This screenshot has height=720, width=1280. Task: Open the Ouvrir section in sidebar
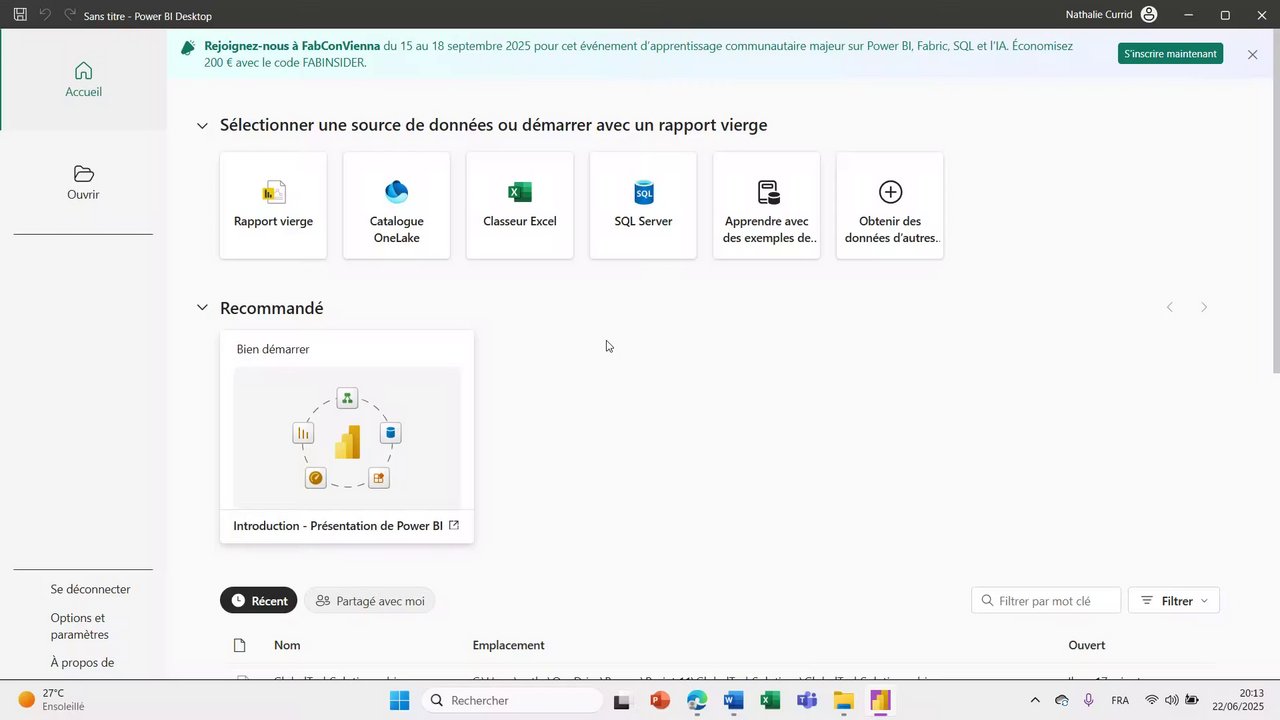pos(83,183)
